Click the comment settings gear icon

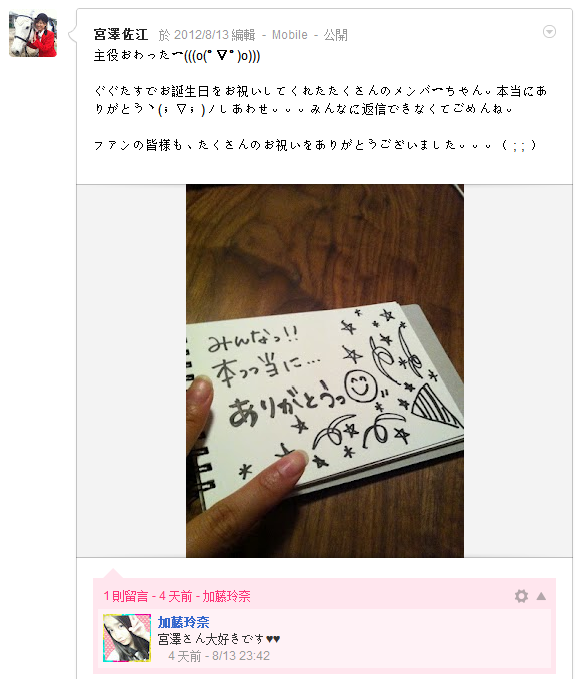521,596
